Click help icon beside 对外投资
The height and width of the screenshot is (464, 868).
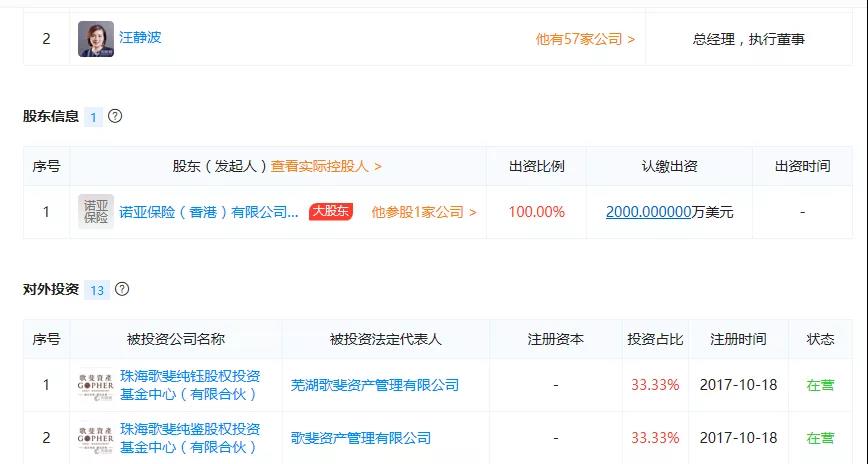pyautogui.click(x=122, y=289)
